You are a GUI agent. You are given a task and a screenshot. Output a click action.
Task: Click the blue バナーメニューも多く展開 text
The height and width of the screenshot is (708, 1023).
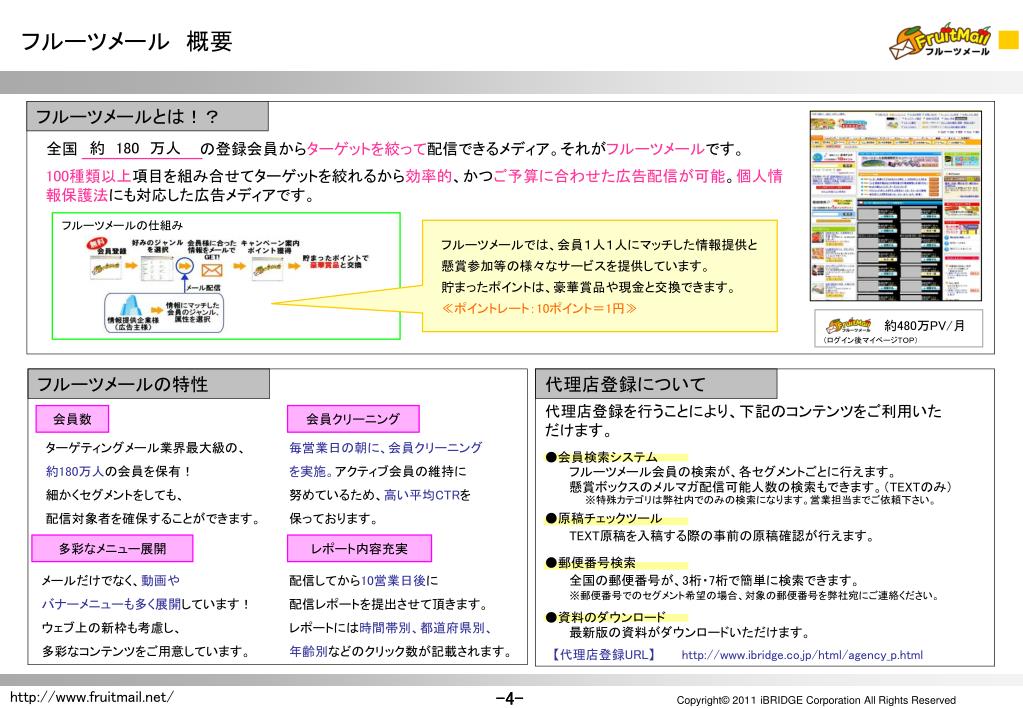click(x=112, y=604)
